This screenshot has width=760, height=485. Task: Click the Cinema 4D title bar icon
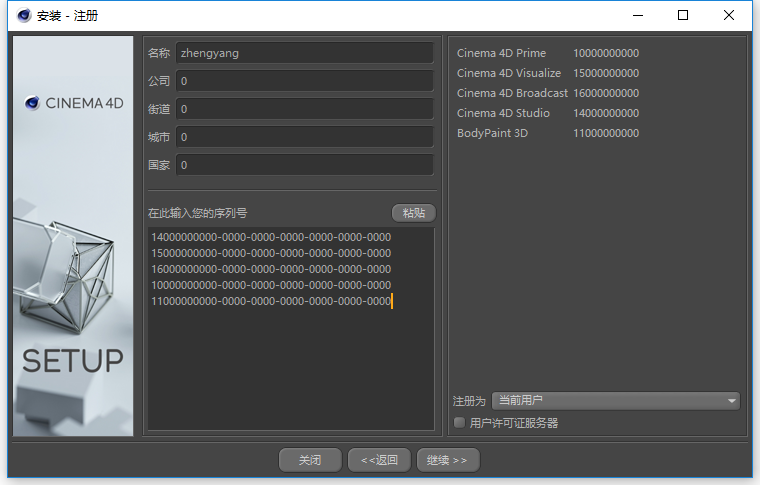[x=24, y=16]
